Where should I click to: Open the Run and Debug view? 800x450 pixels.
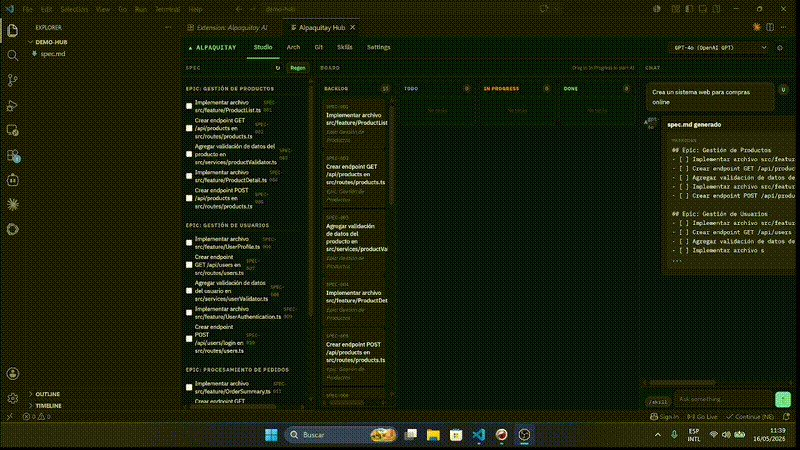[13, 106]
